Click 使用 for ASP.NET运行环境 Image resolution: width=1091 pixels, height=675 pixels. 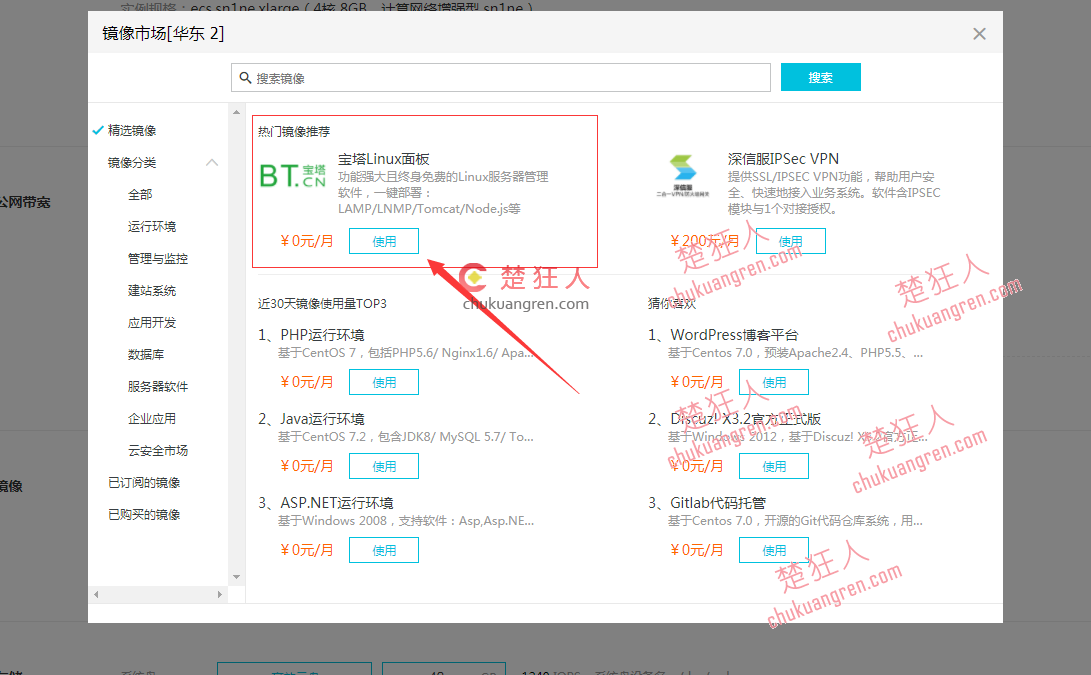384,550
